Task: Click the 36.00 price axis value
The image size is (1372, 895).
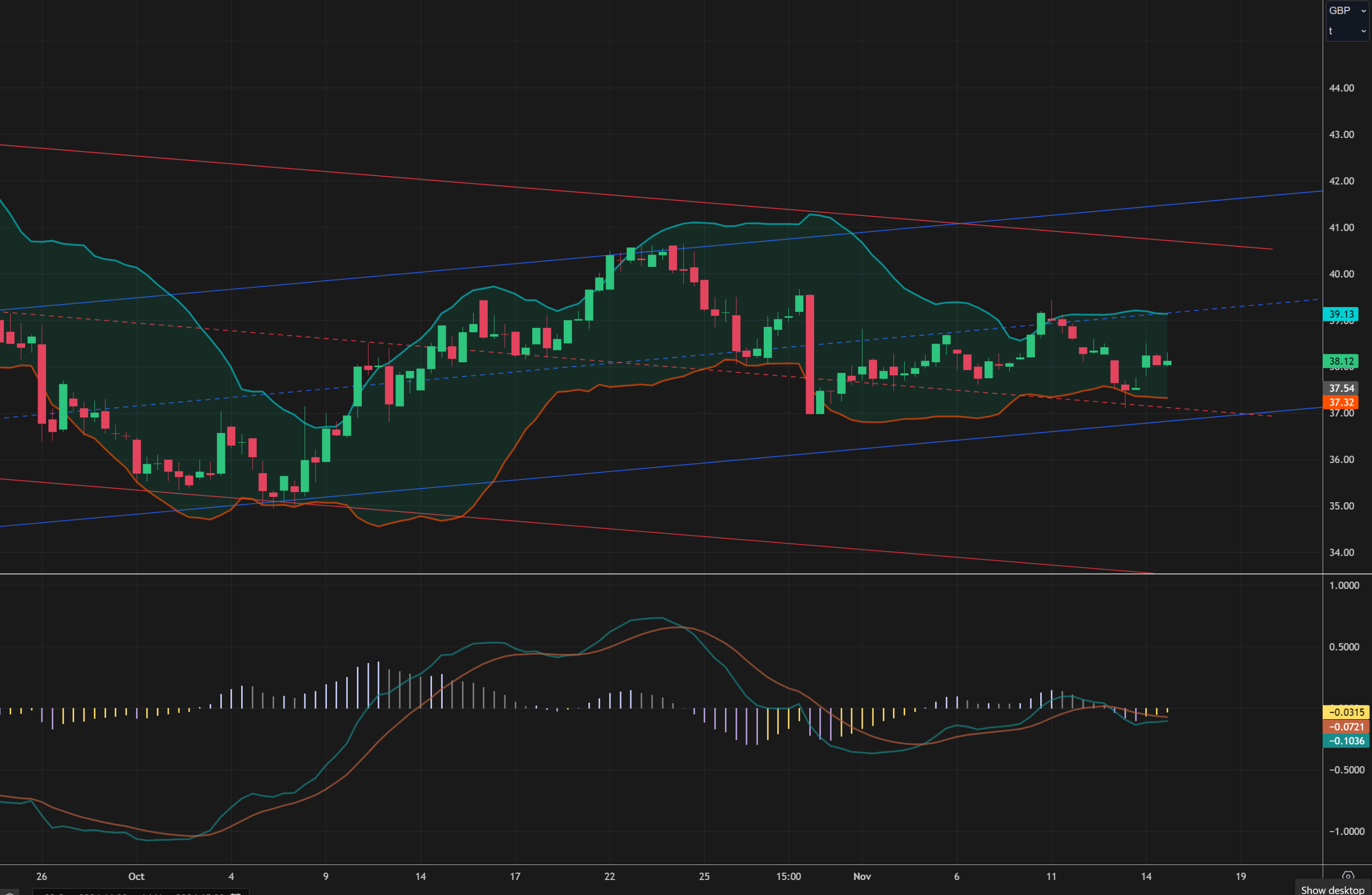Action: pos(1341,459)
